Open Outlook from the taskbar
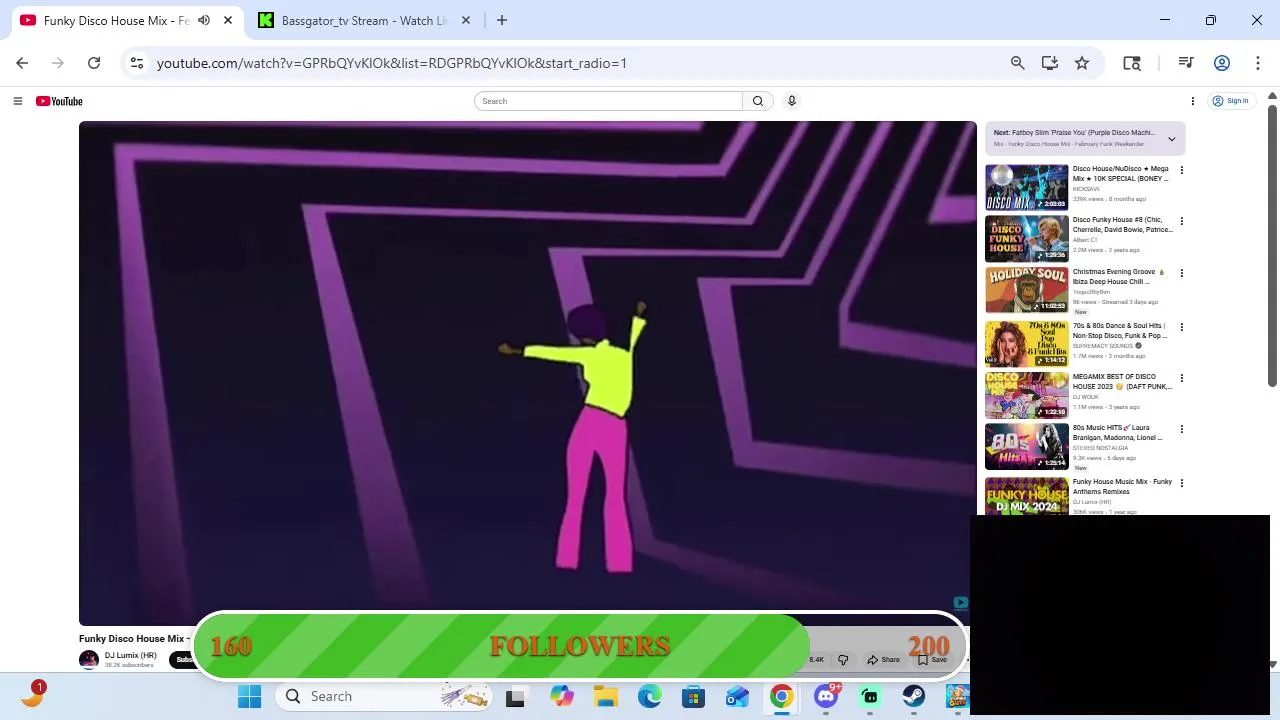 (738, 697)
